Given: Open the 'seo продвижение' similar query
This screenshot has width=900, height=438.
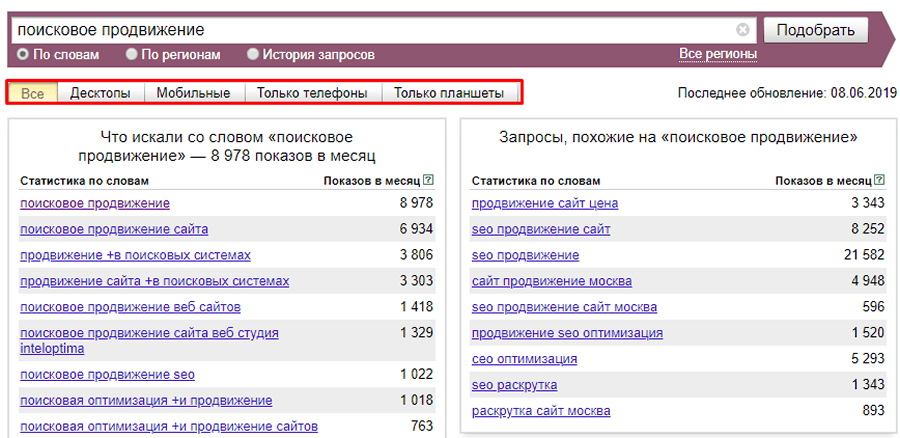Looking at the screenshot, I should tap(525, 255).
